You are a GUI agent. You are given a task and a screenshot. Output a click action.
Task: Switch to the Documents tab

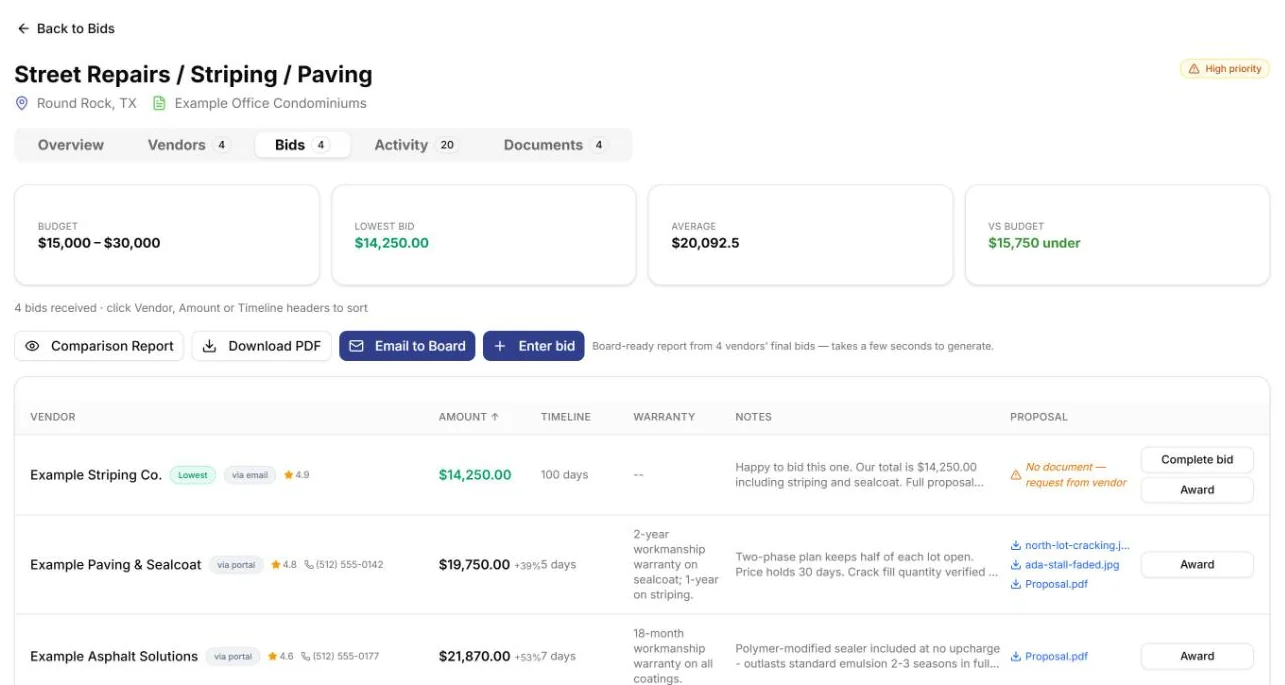point(555,145)
